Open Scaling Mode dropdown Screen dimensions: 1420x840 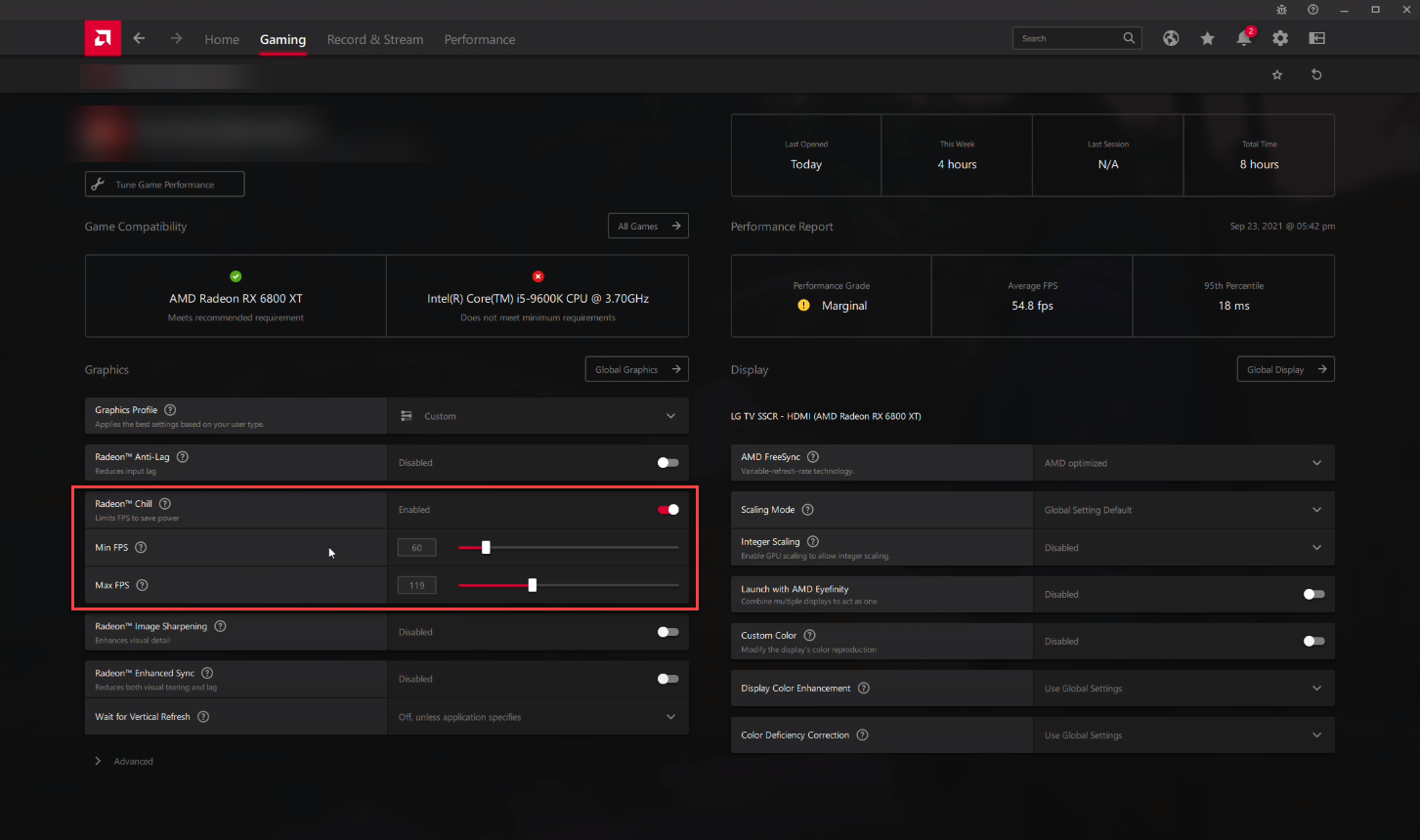1183,510
